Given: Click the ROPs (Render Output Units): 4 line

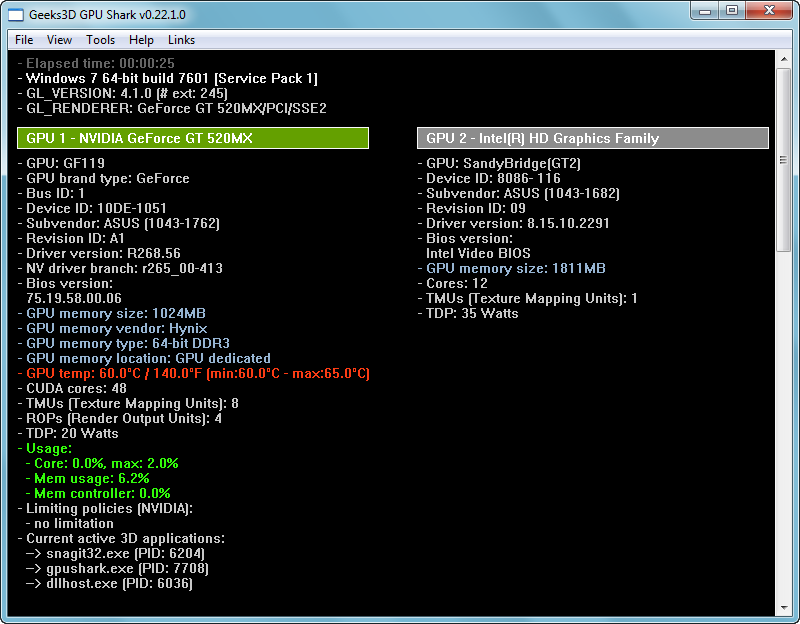Looking at the screenshot, I should (120, 418).
